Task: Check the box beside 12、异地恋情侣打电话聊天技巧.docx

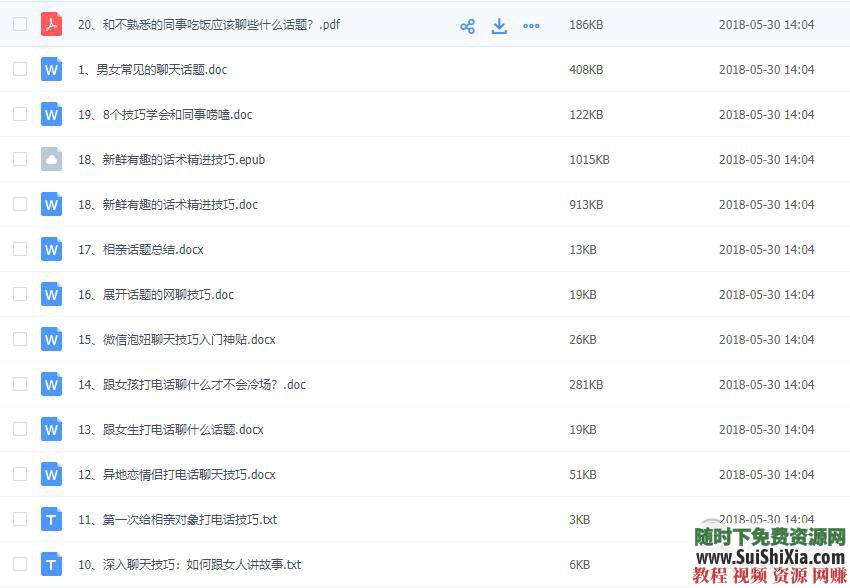Action: coord(19,474)
